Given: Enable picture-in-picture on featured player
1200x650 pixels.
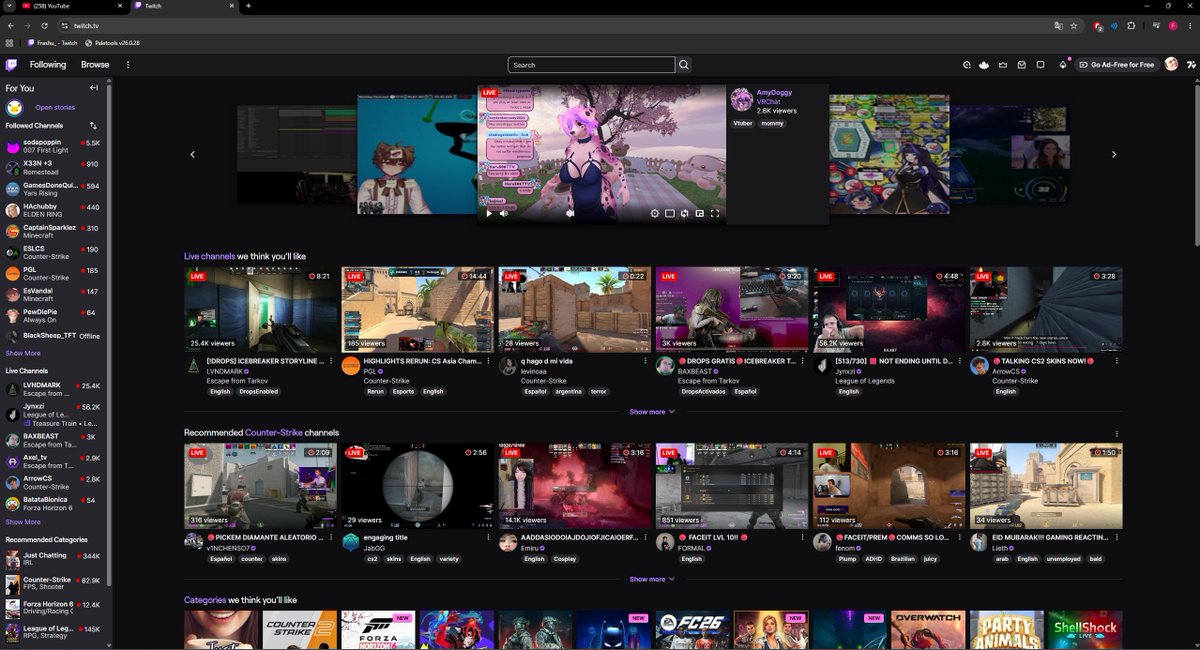Looking at the screenshot, I should pyautogui.click(x=700, y=213).
